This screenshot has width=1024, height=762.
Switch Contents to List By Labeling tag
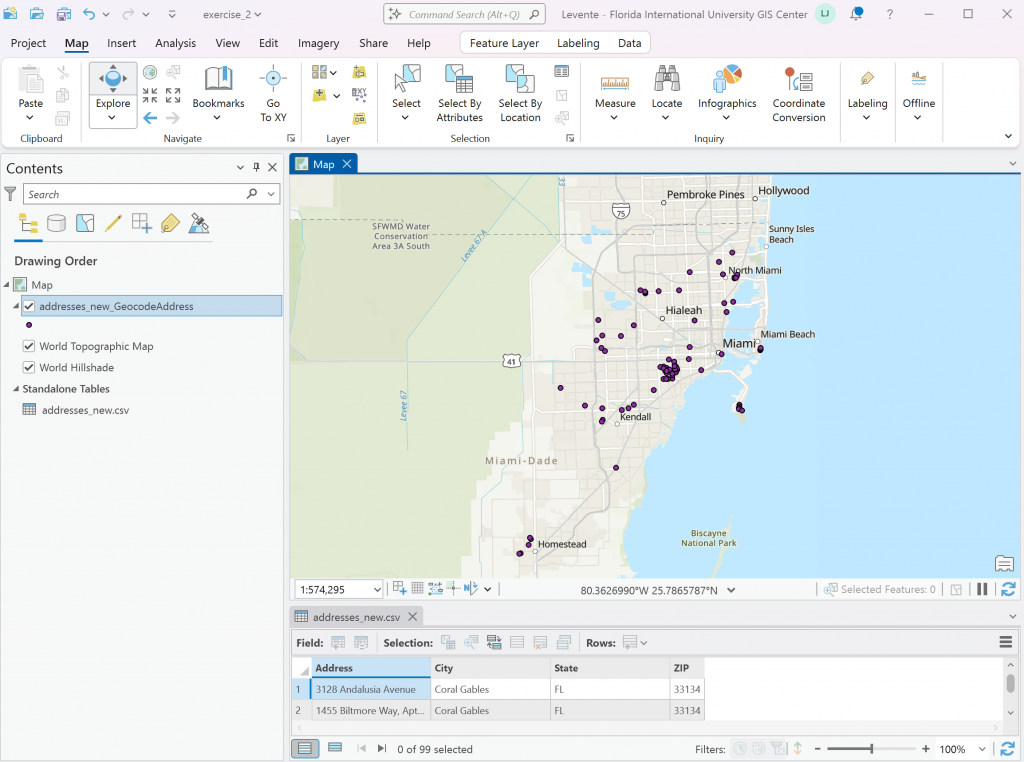click(x=170, y=223)
